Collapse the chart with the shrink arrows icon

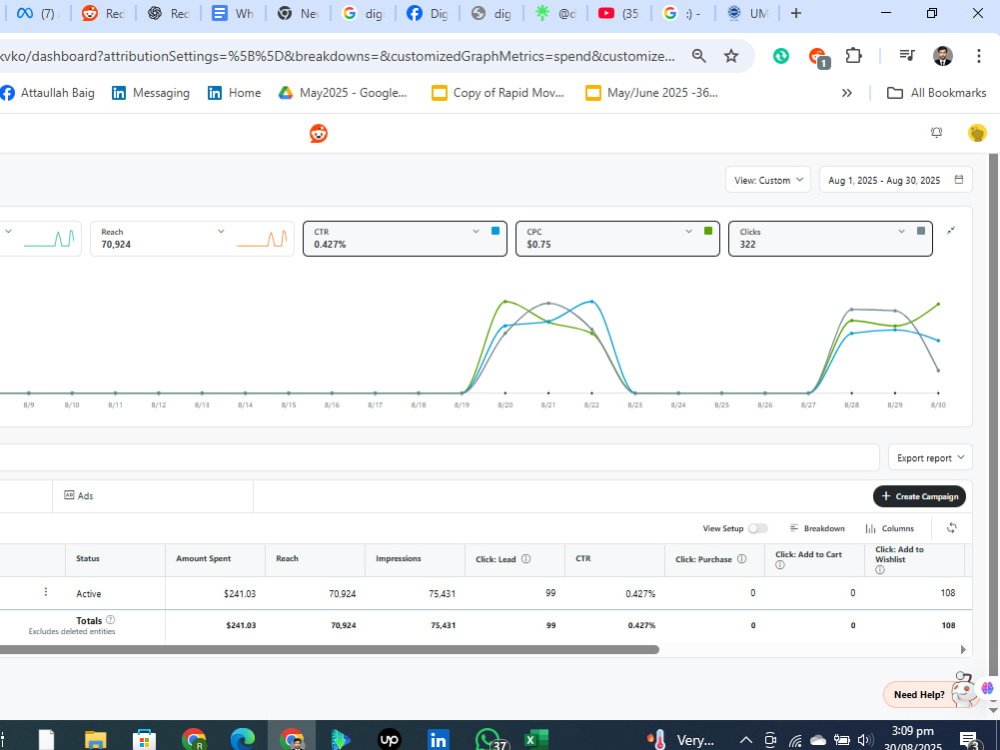click(950, 231)
